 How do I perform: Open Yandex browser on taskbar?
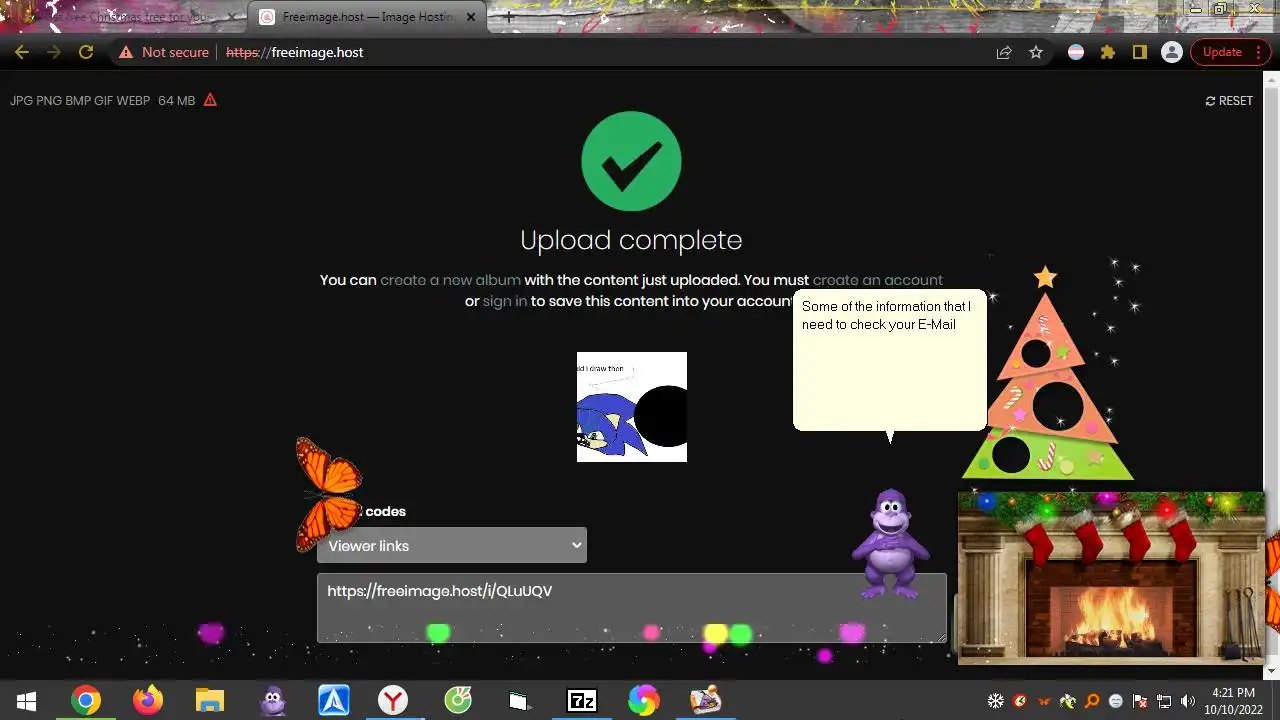[x=393, y=701]
